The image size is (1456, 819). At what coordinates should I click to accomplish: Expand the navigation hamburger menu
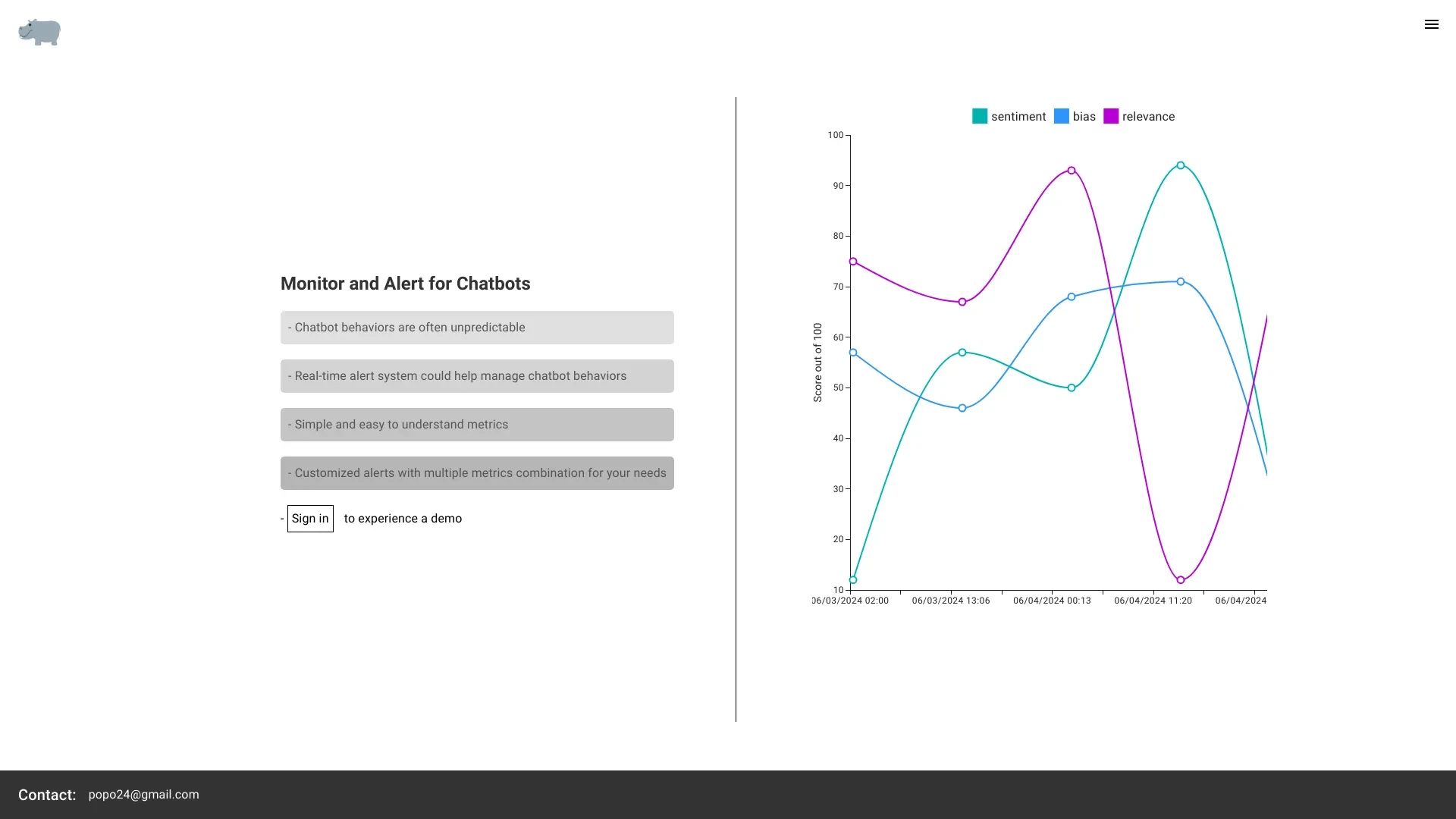1432,24
